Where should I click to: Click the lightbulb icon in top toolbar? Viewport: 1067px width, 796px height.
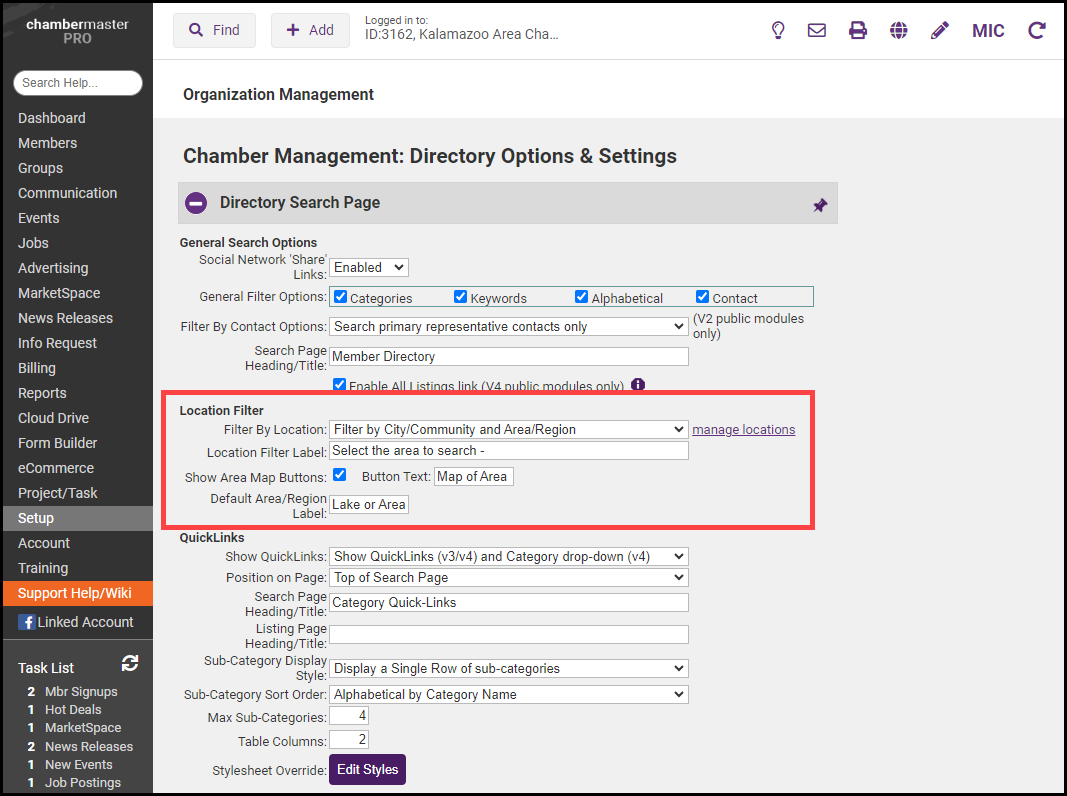pos(778,30)
